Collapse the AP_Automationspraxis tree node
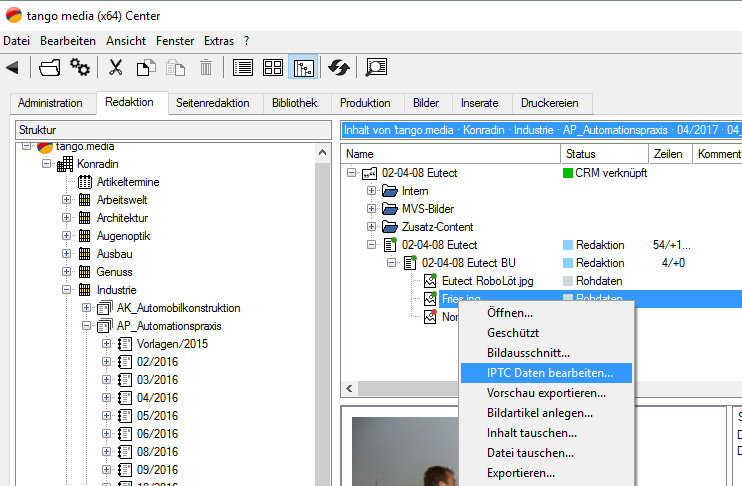742x486 pixels. pos(87,326)
